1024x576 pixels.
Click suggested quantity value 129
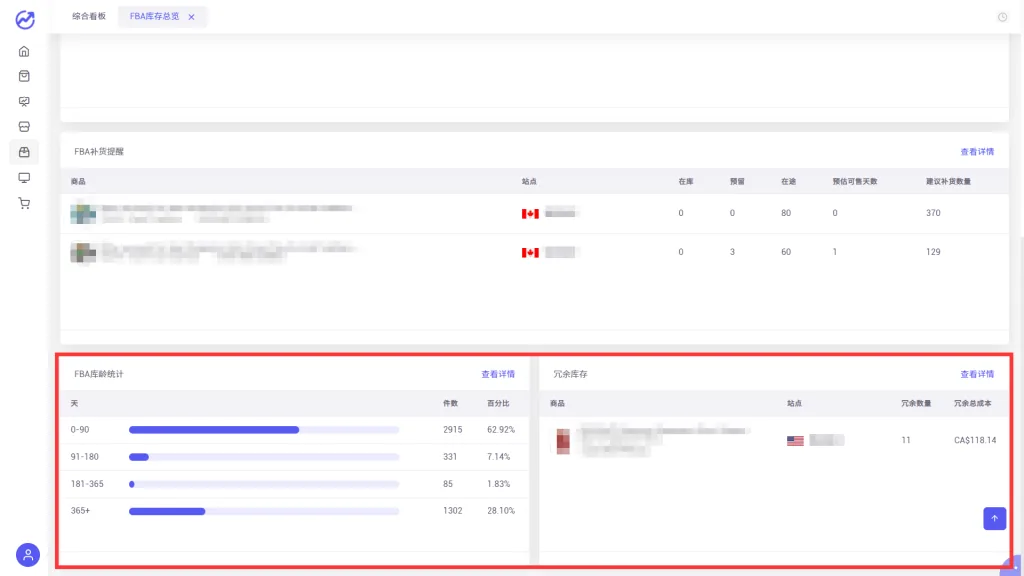[933, 252]
